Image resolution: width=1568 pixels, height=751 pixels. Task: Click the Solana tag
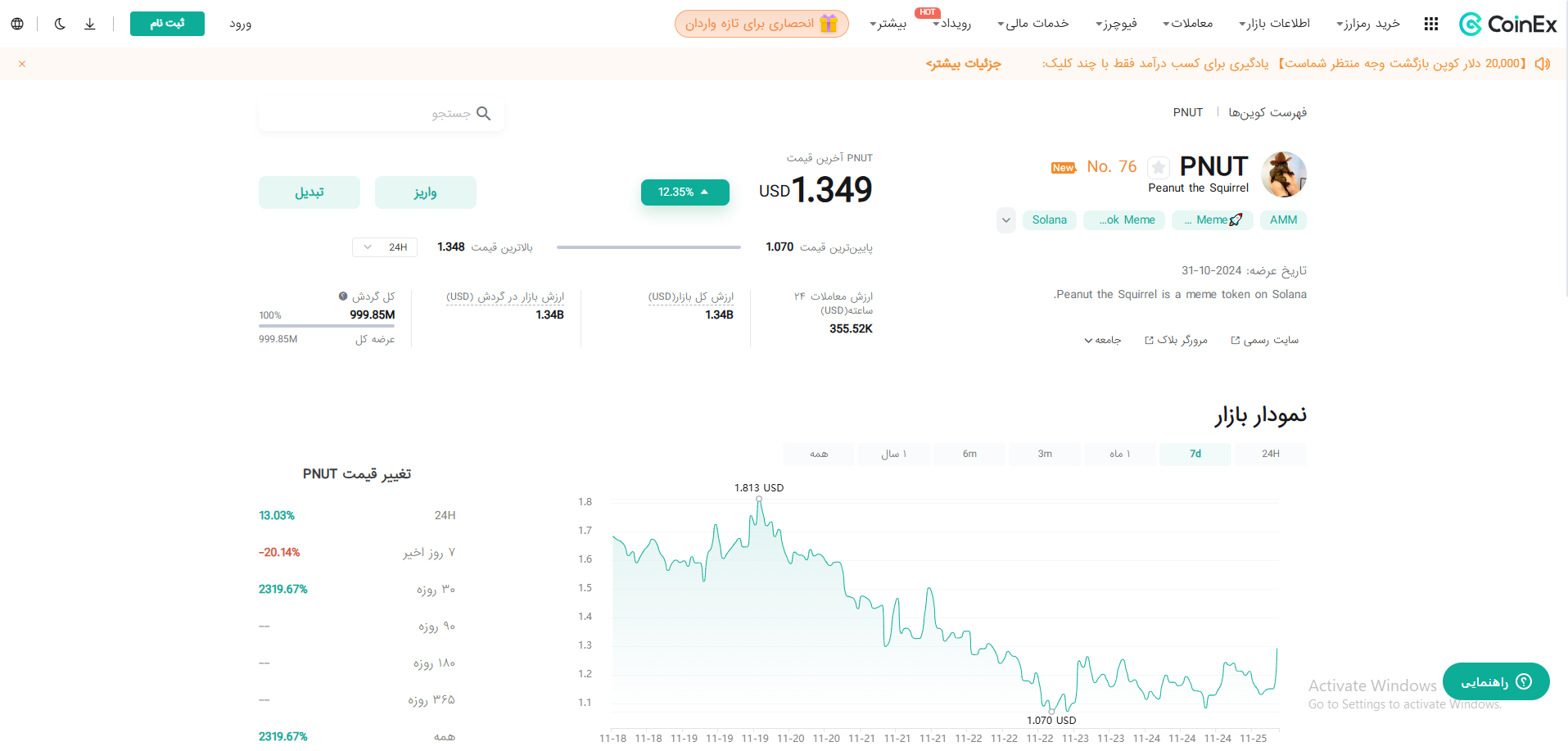point(1050,220)
